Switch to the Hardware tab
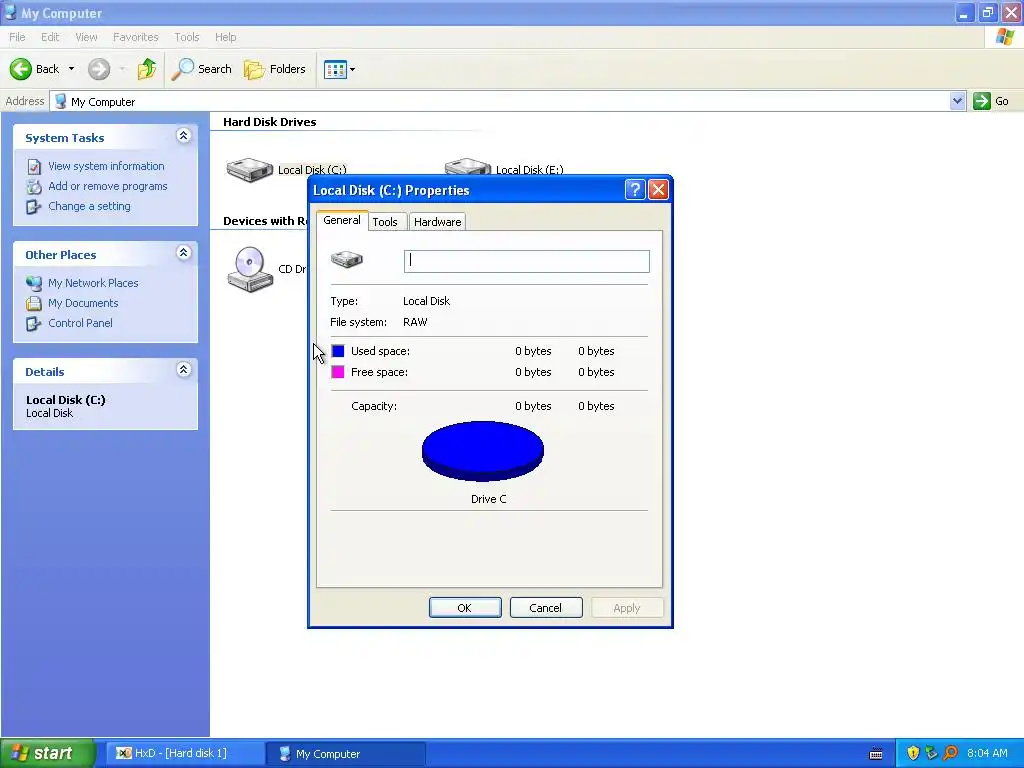 [x=438, y=222]
